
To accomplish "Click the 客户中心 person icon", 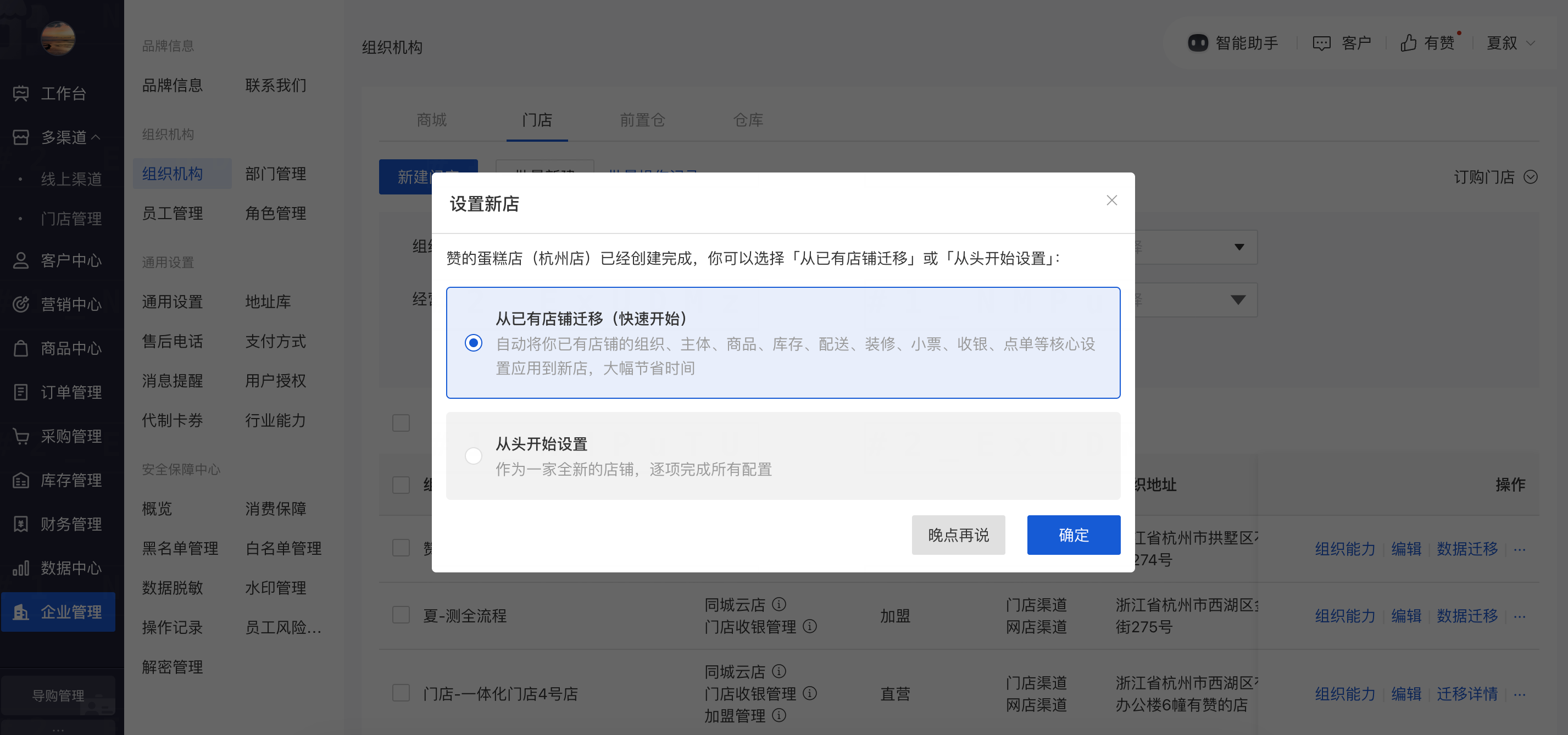I will pyautogui.click(x=21, y=260).
